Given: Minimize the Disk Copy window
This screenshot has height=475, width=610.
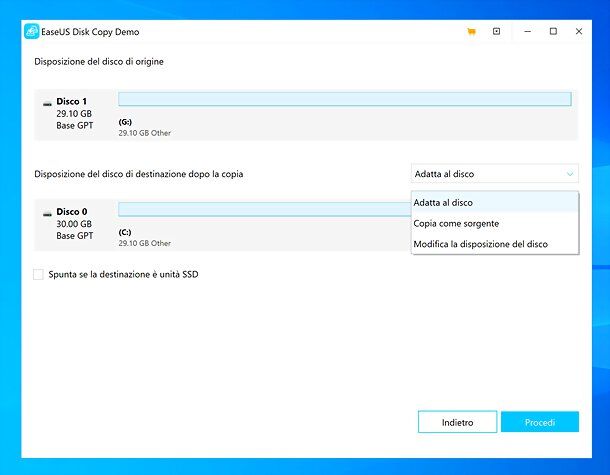Looking at the screenshot, I should pyautogui.click(x=528, y=31).
